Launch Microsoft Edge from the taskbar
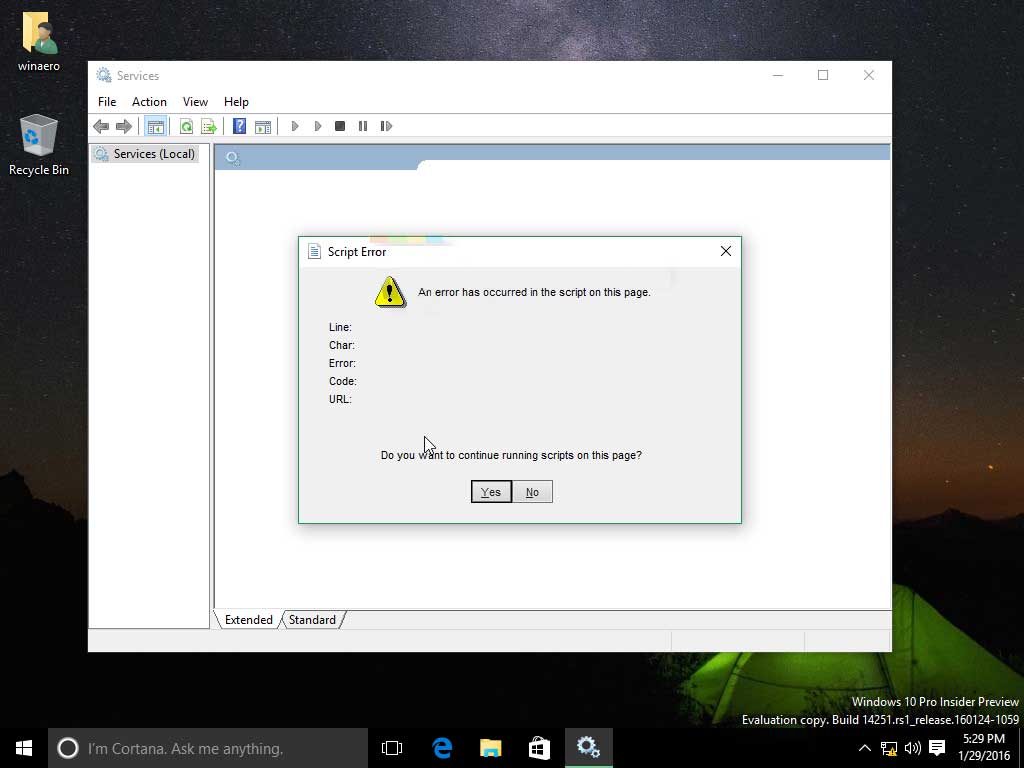Screen dimensions: 1024x768 pyautogui.click(x=440, y=747)
